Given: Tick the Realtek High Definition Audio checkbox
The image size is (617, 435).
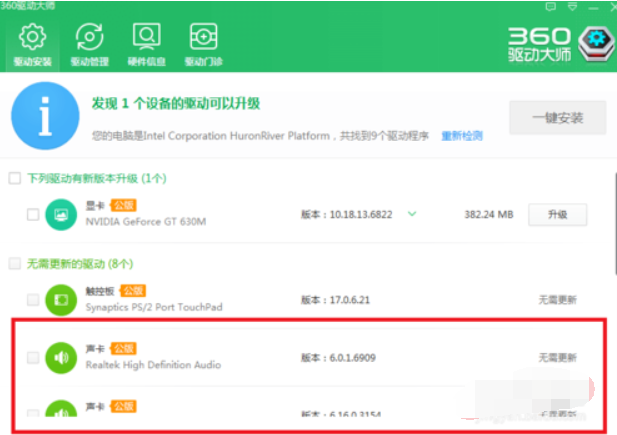Looking at the screenshot, I should pyautogui.click(x=33, y=357).
